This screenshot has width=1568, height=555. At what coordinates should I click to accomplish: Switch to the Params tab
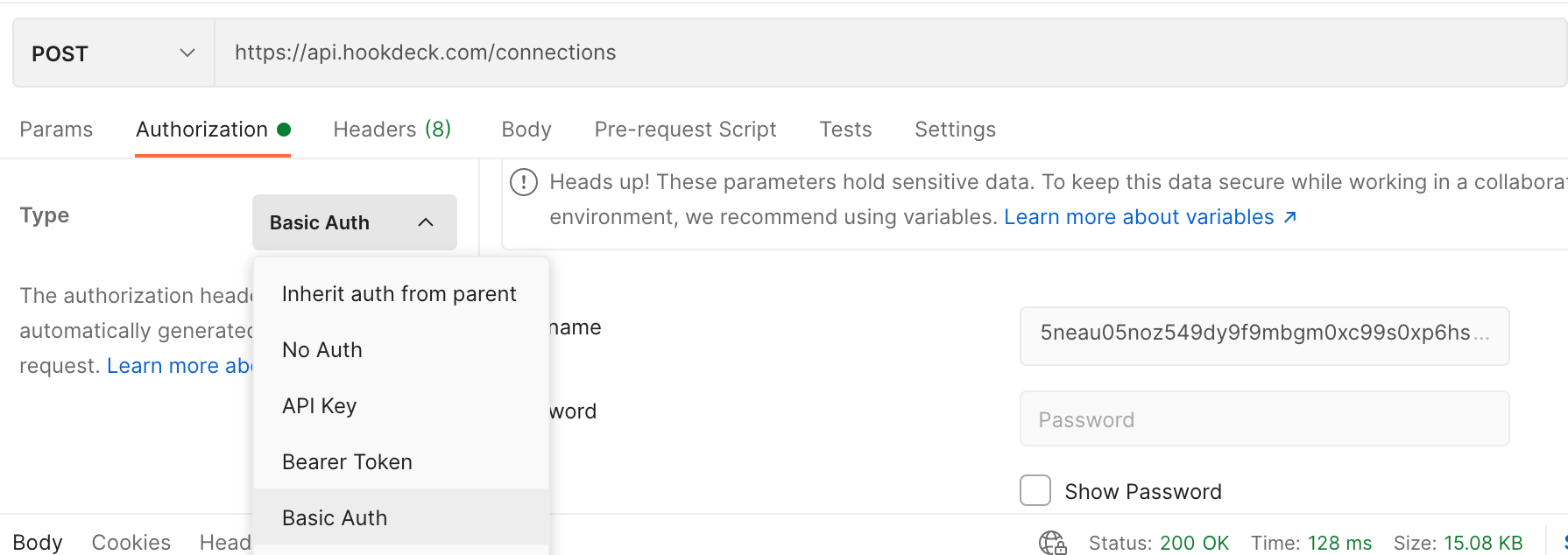(x=56, y=130)
